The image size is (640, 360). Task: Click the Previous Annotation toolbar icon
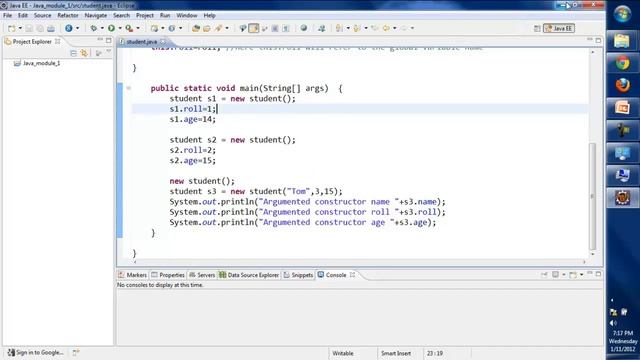point(357,28)
